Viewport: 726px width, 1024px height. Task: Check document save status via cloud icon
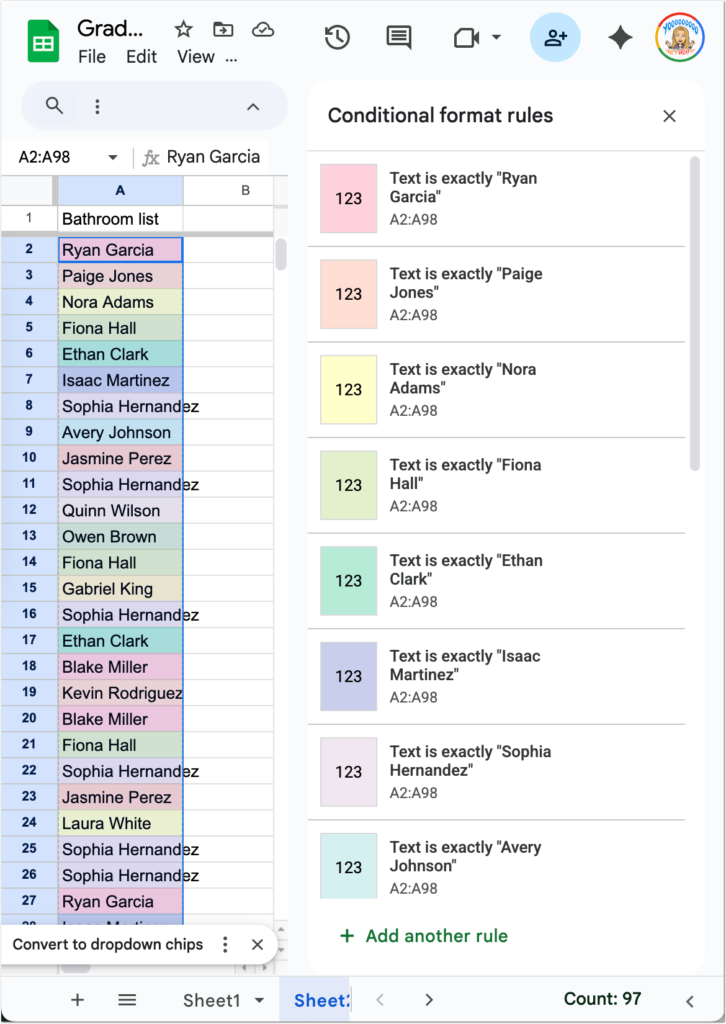pyautogui.click(x=263, y=29)
